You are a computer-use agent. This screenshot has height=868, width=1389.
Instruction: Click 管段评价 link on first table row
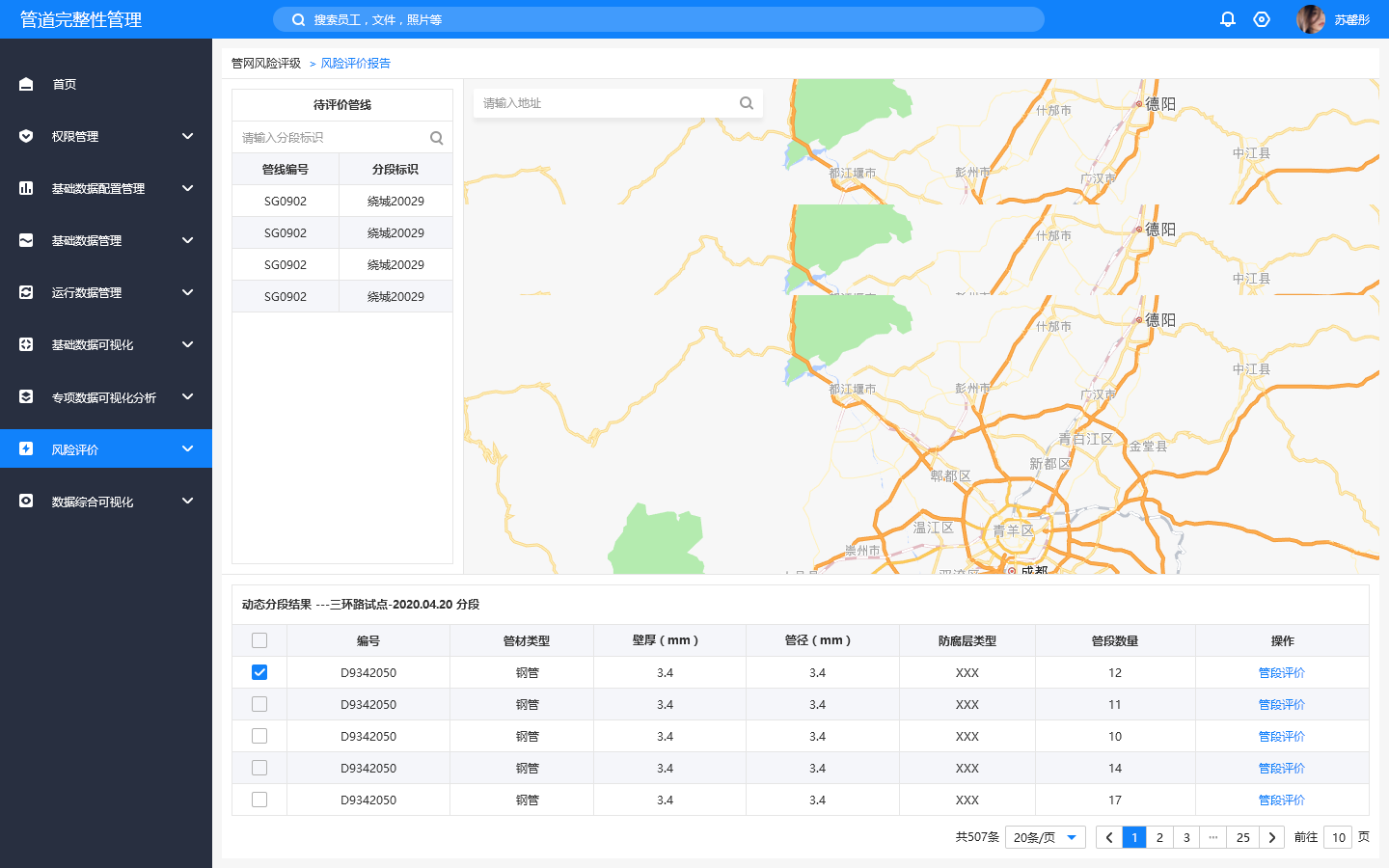click(1282, 672)
